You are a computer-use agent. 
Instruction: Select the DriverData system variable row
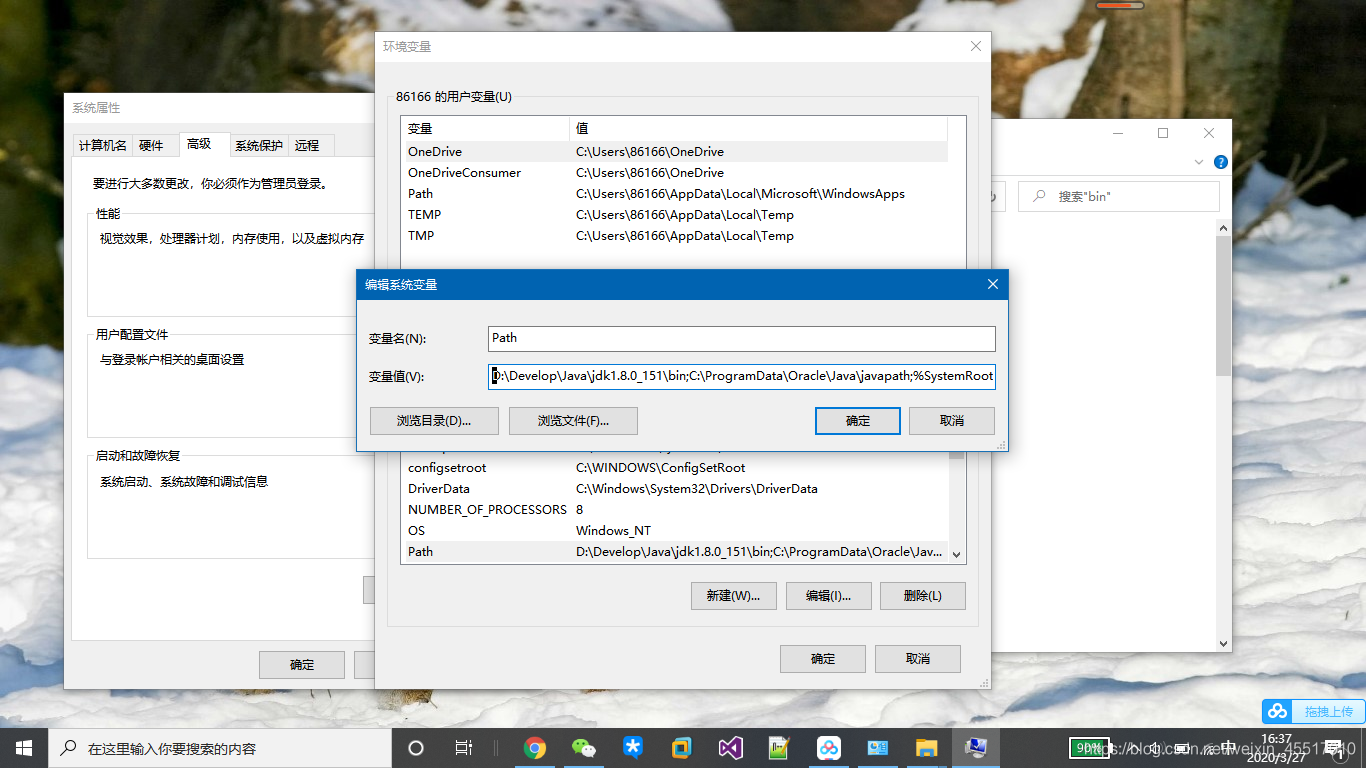[x=675, y=489]
